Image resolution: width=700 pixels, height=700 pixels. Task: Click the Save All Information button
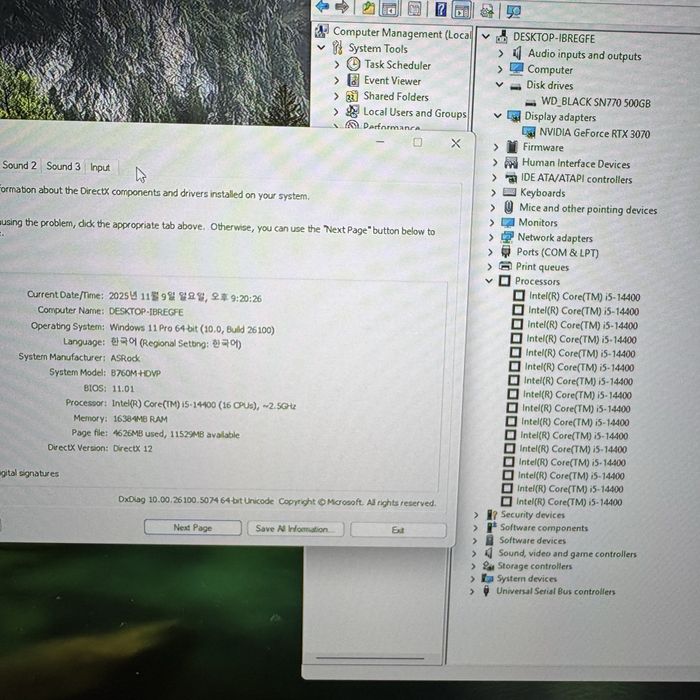[296, 529]
